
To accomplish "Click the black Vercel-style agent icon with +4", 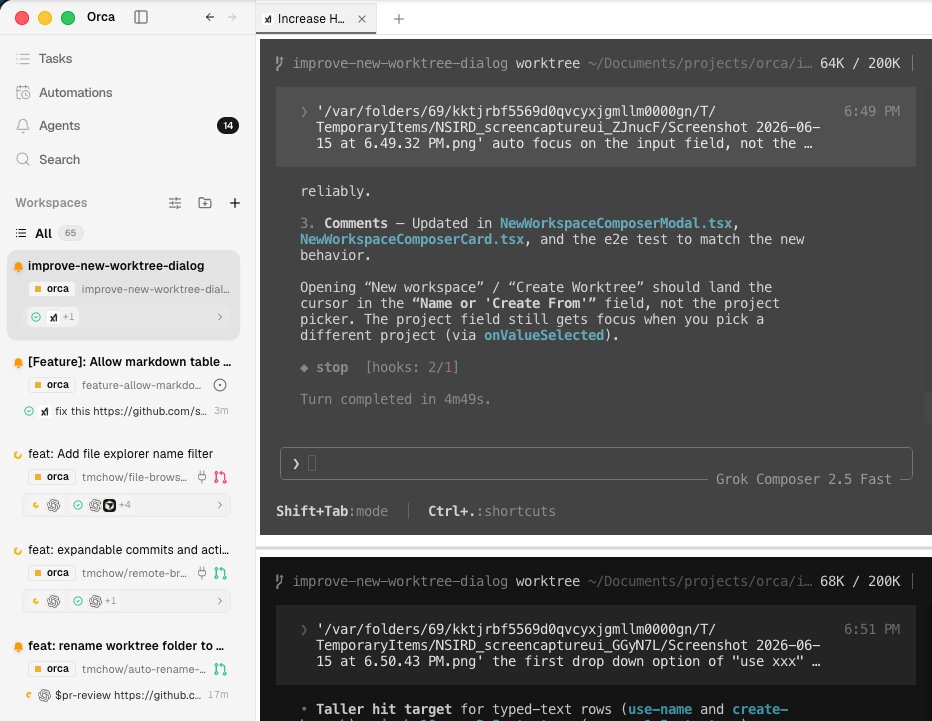I will 109,505.
